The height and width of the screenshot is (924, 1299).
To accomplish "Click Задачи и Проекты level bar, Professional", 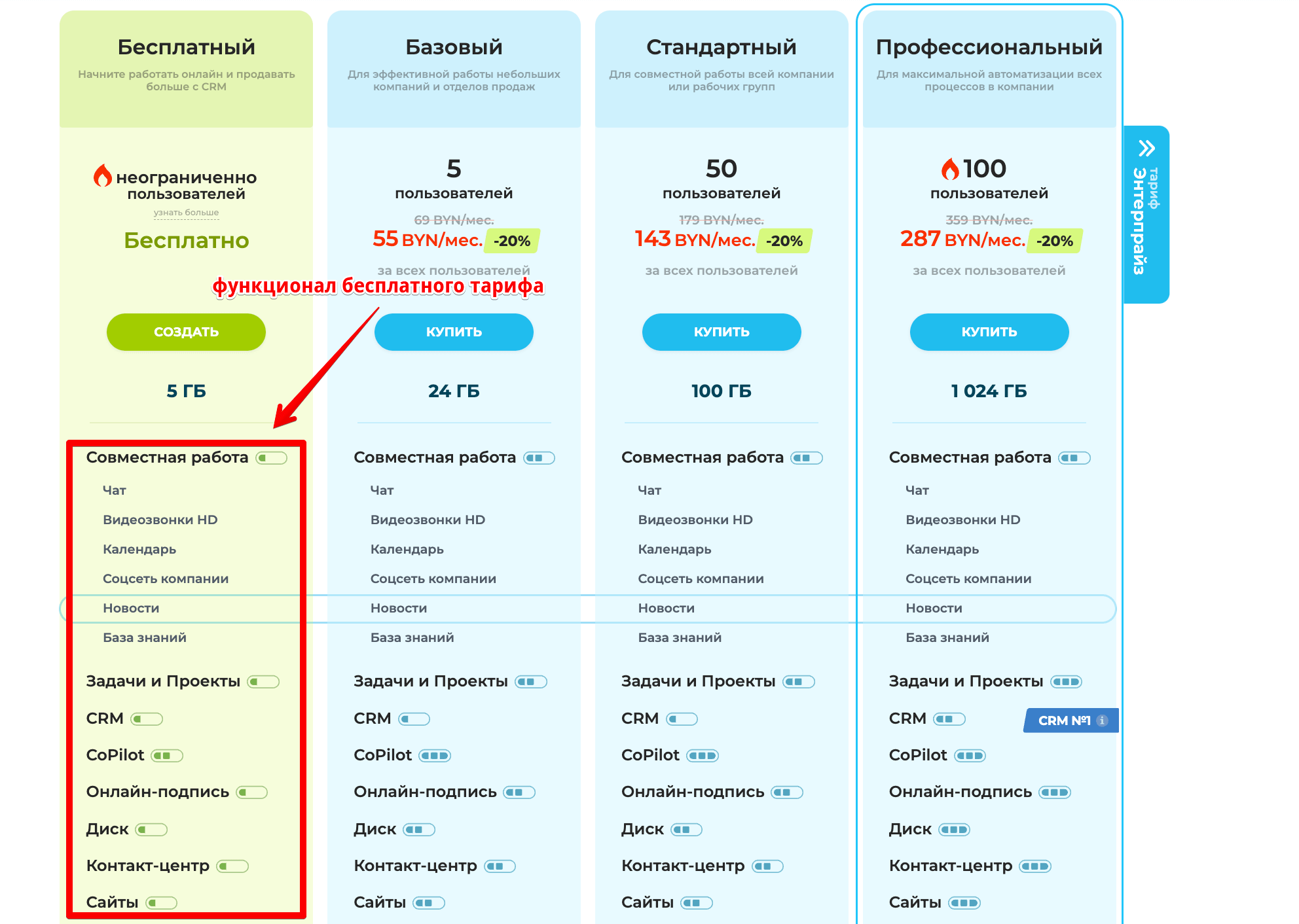I will 1066,682.
